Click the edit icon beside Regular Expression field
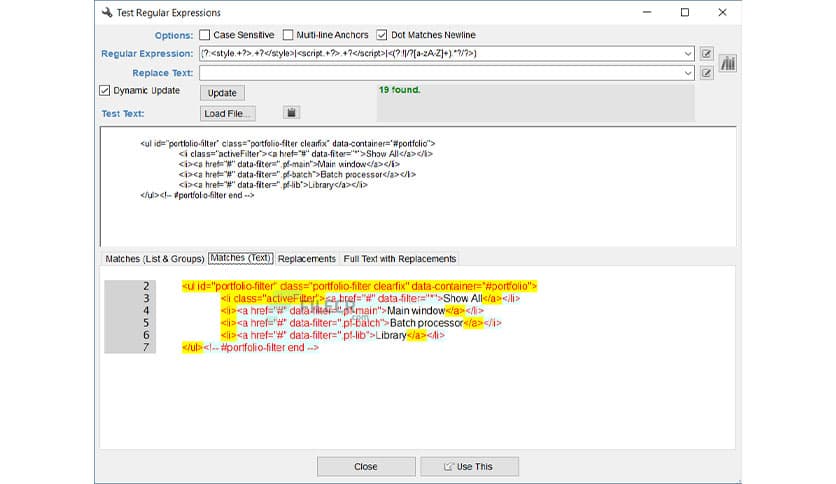This screenshot has width=836, height=484. (706, 53)
